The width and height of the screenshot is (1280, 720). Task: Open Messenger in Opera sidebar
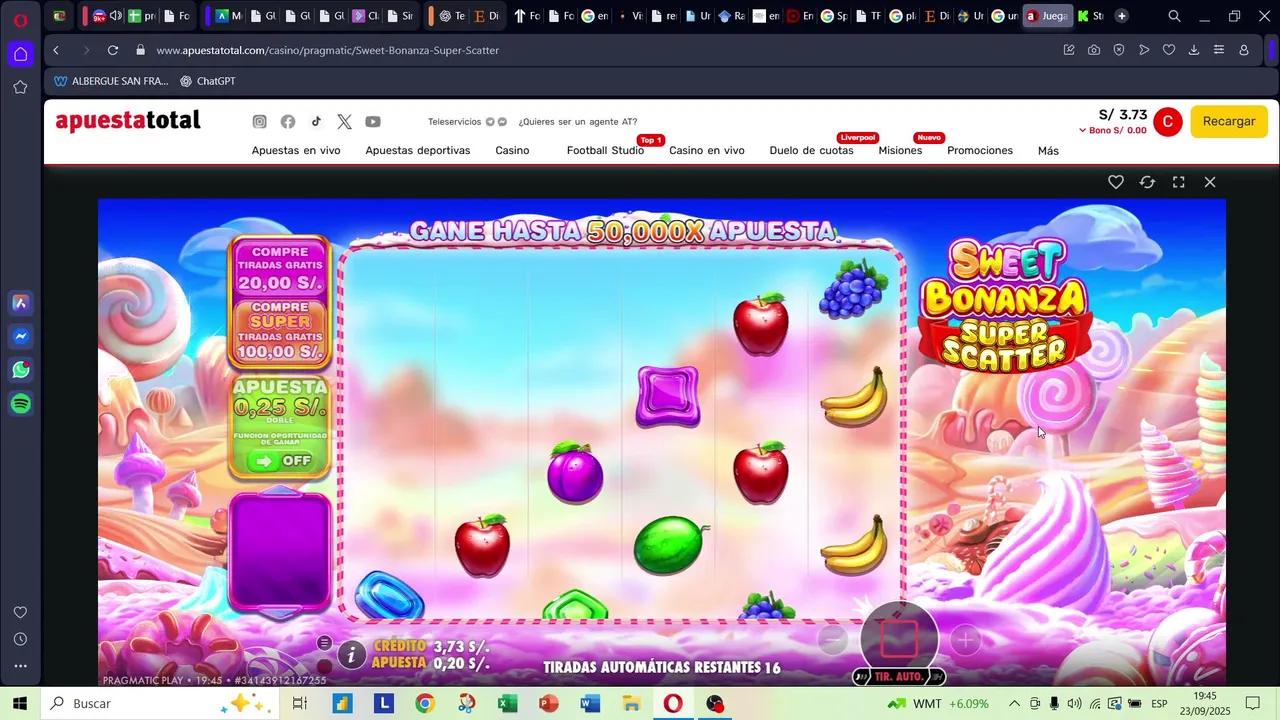coord(20,337)
